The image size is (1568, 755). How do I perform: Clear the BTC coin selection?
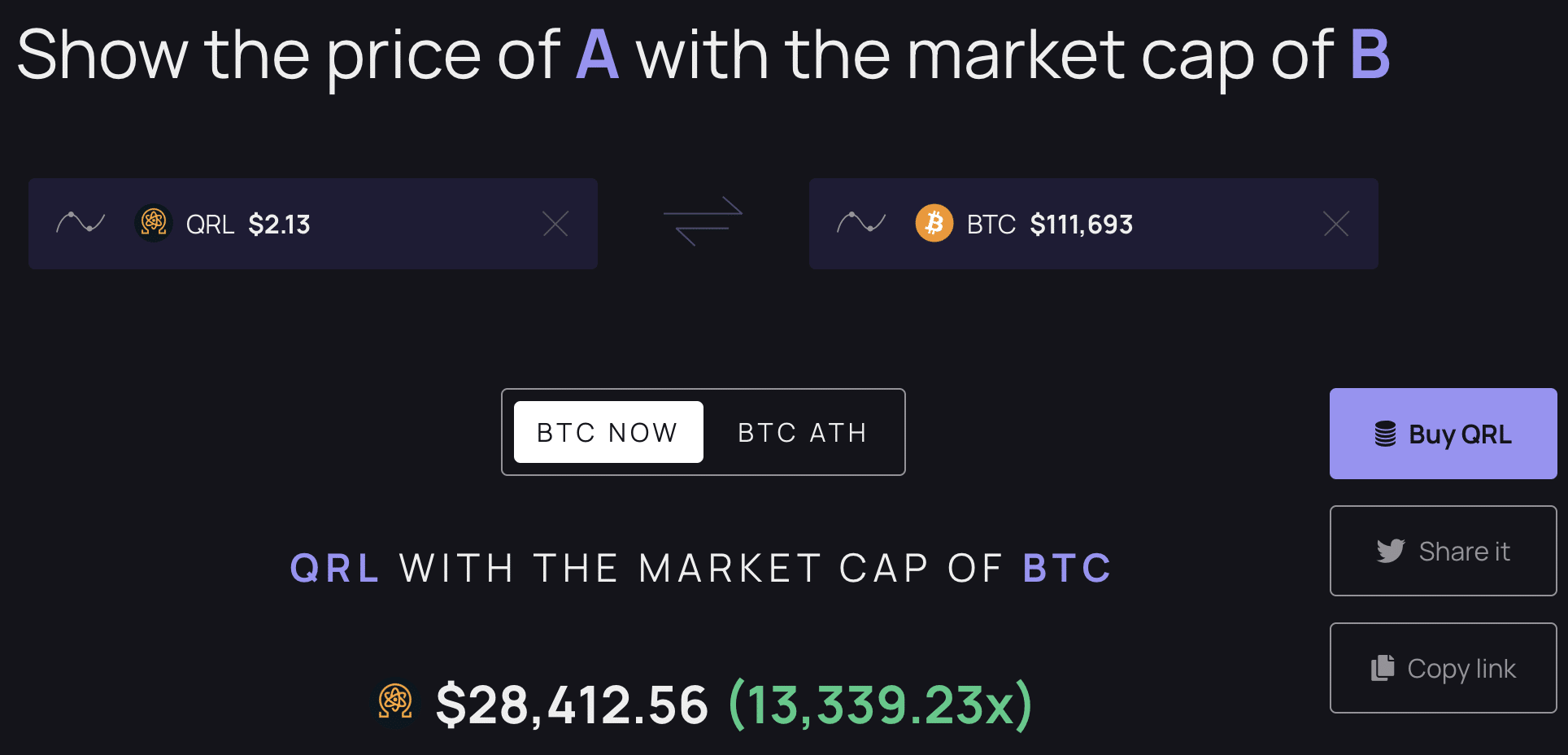pyautogui.click(x=1336, y=224)
